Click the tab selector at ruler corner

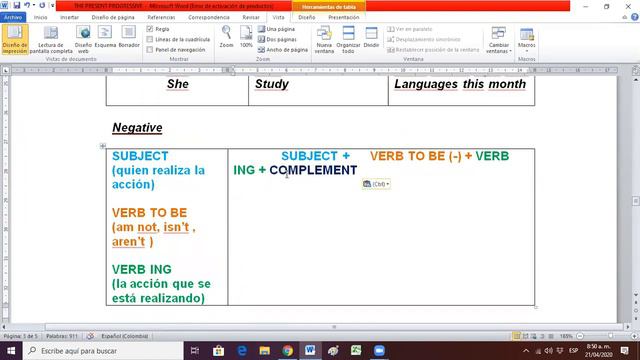(x=6, y=70)
